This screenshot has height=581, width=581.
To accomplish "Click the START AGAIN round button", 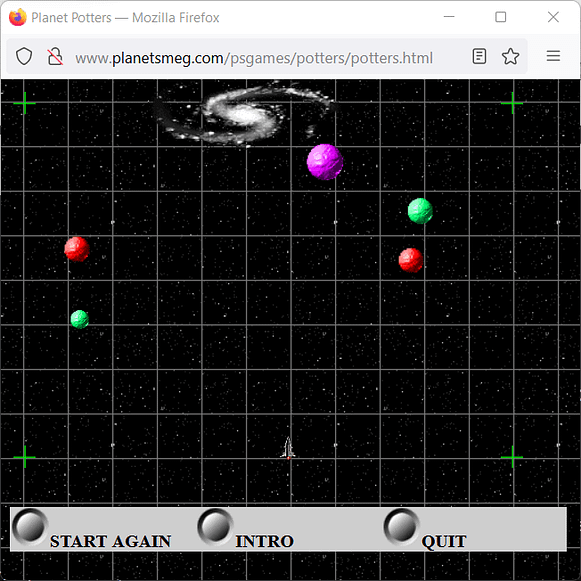I will pyautogui.click(x=30, y=527).
